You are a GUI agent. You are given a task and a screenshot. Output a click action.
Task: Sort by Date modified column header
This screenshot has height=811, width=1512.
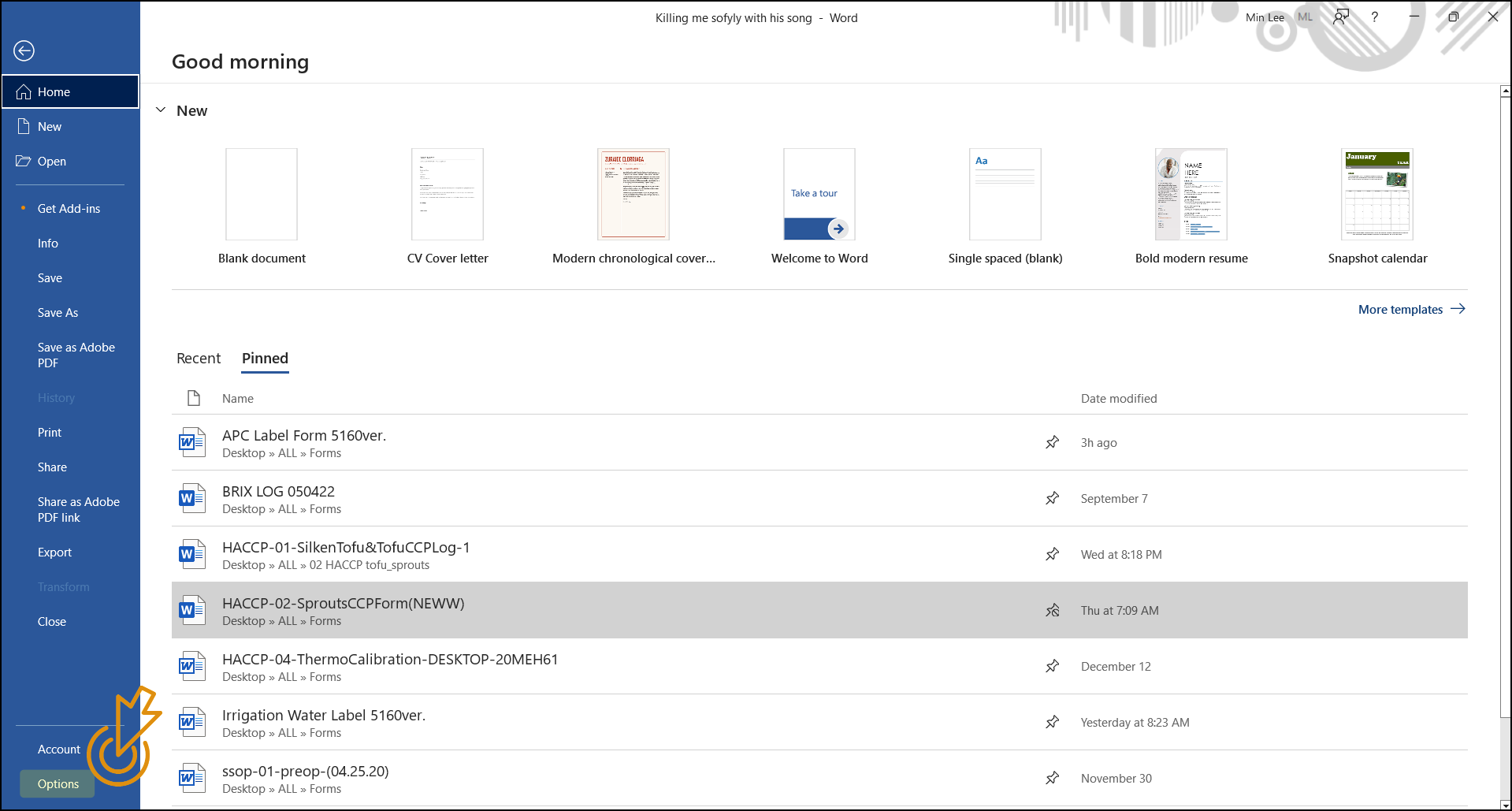tap(1119, 398)
